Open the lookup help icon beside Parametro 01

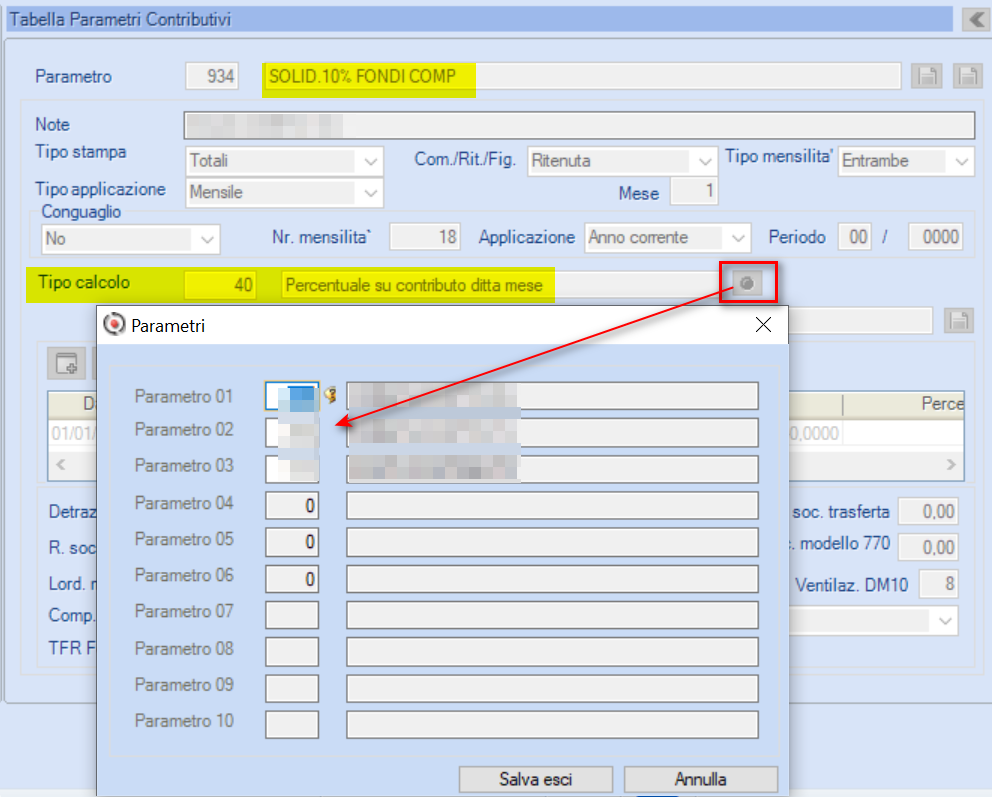pos(331,395)
